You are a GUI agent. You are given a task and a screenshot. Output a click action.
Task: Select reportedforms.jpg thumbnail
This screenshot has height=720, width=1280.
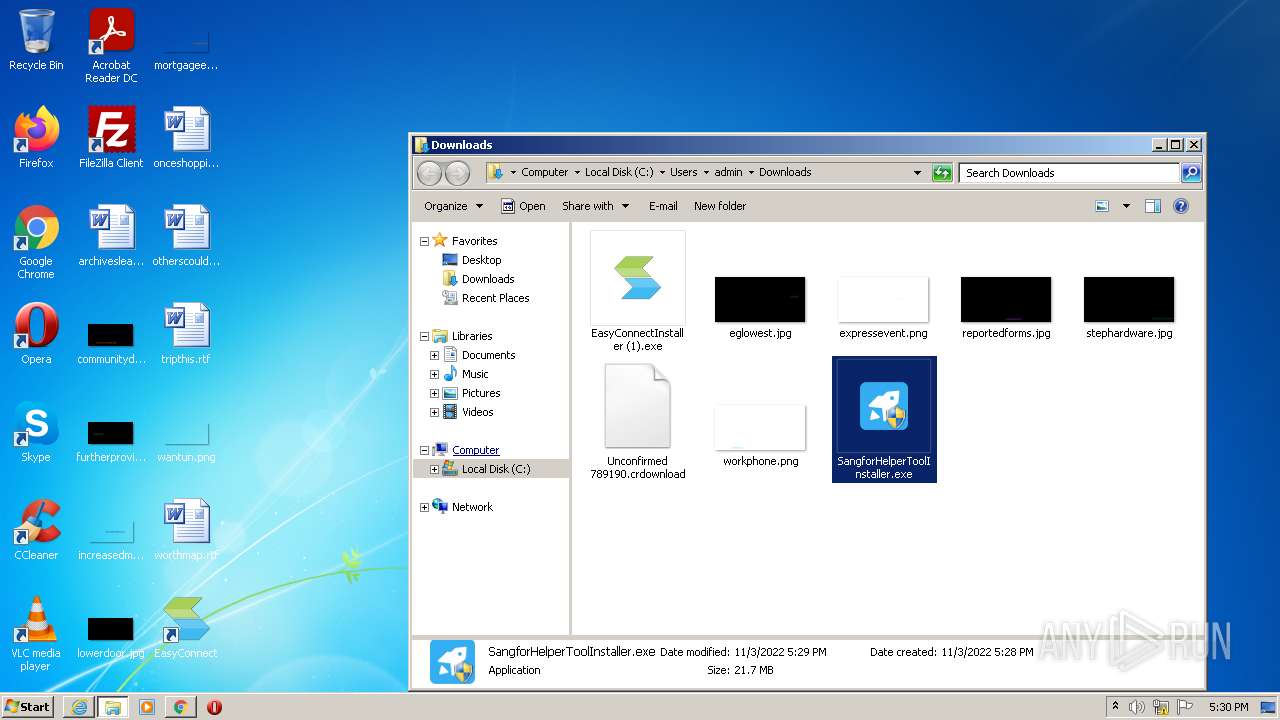coord(1006,308)
